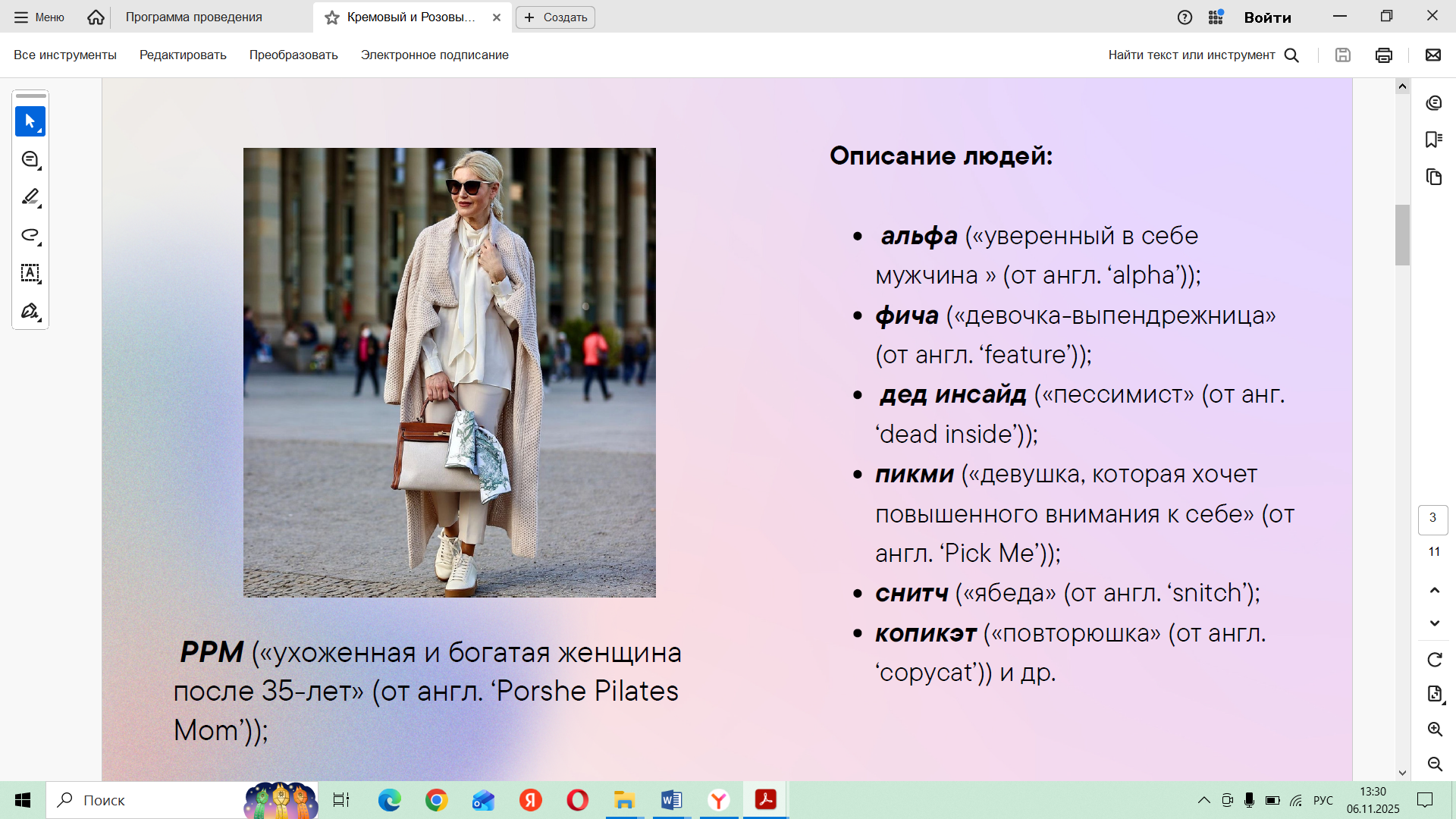Click the Войти sign-in button

pyautogui.click(x=1267, y=17)
